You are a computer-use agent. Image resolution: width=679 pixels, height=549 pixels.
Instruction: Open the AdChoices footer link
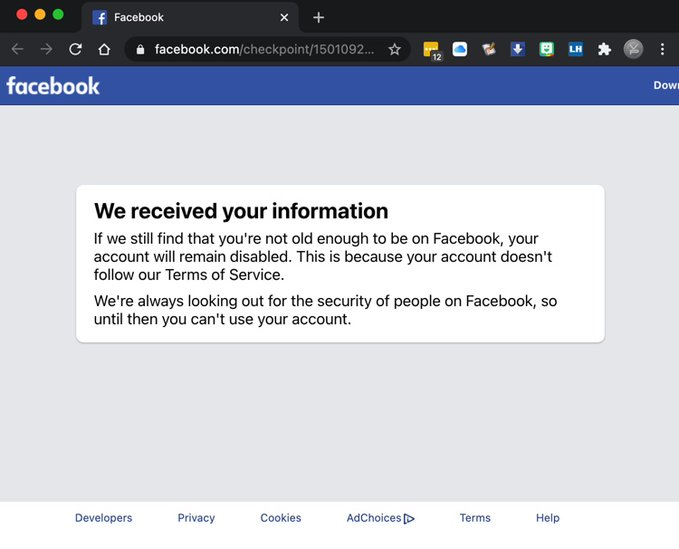tap(380, 518)
